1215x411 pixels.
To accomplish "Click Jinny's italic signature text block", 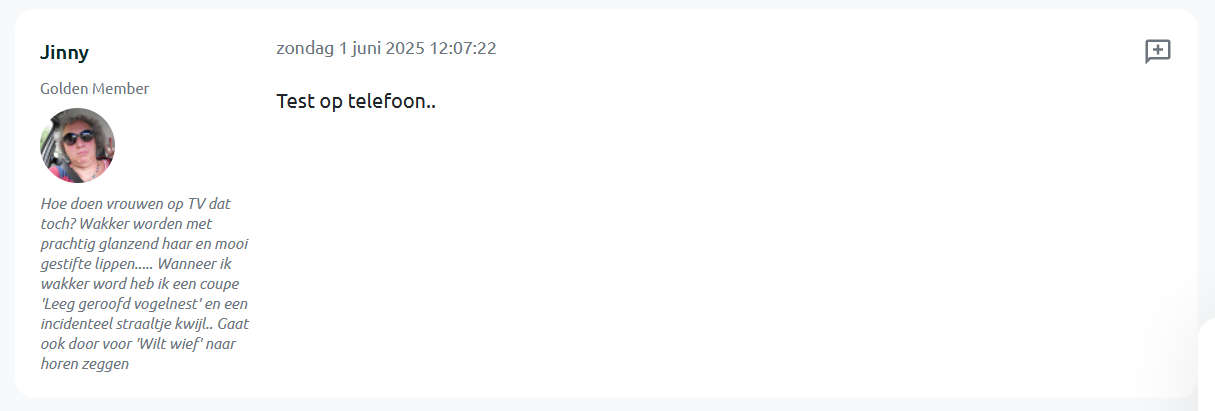I will pyautogui.click(x=145, y=283).
